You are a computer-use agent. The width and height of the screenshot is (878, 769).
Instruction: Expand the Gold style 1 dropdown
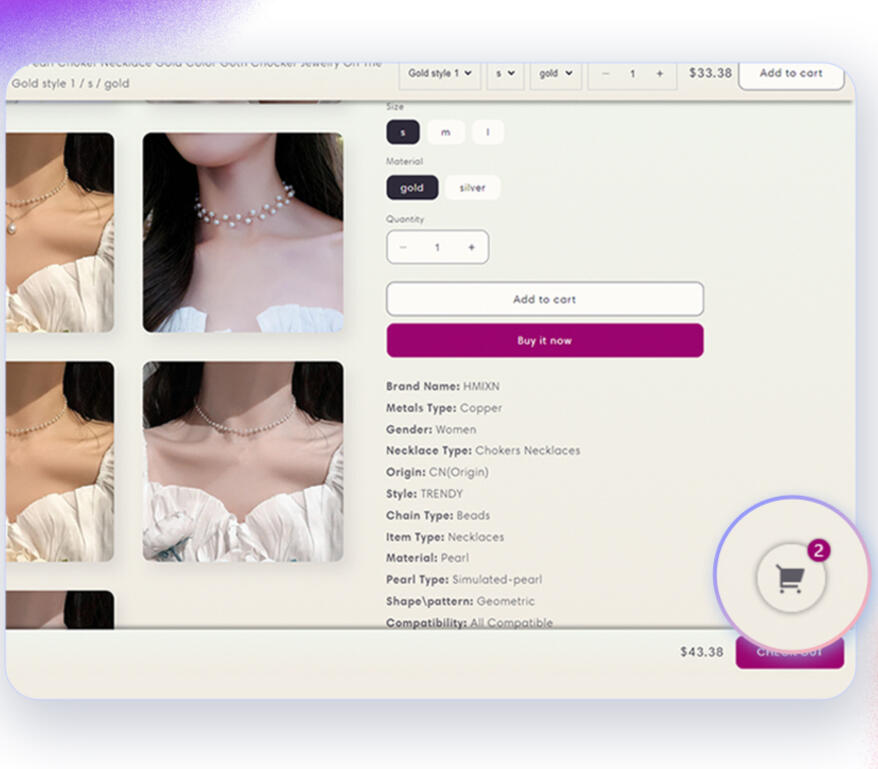tap(440, 73)
